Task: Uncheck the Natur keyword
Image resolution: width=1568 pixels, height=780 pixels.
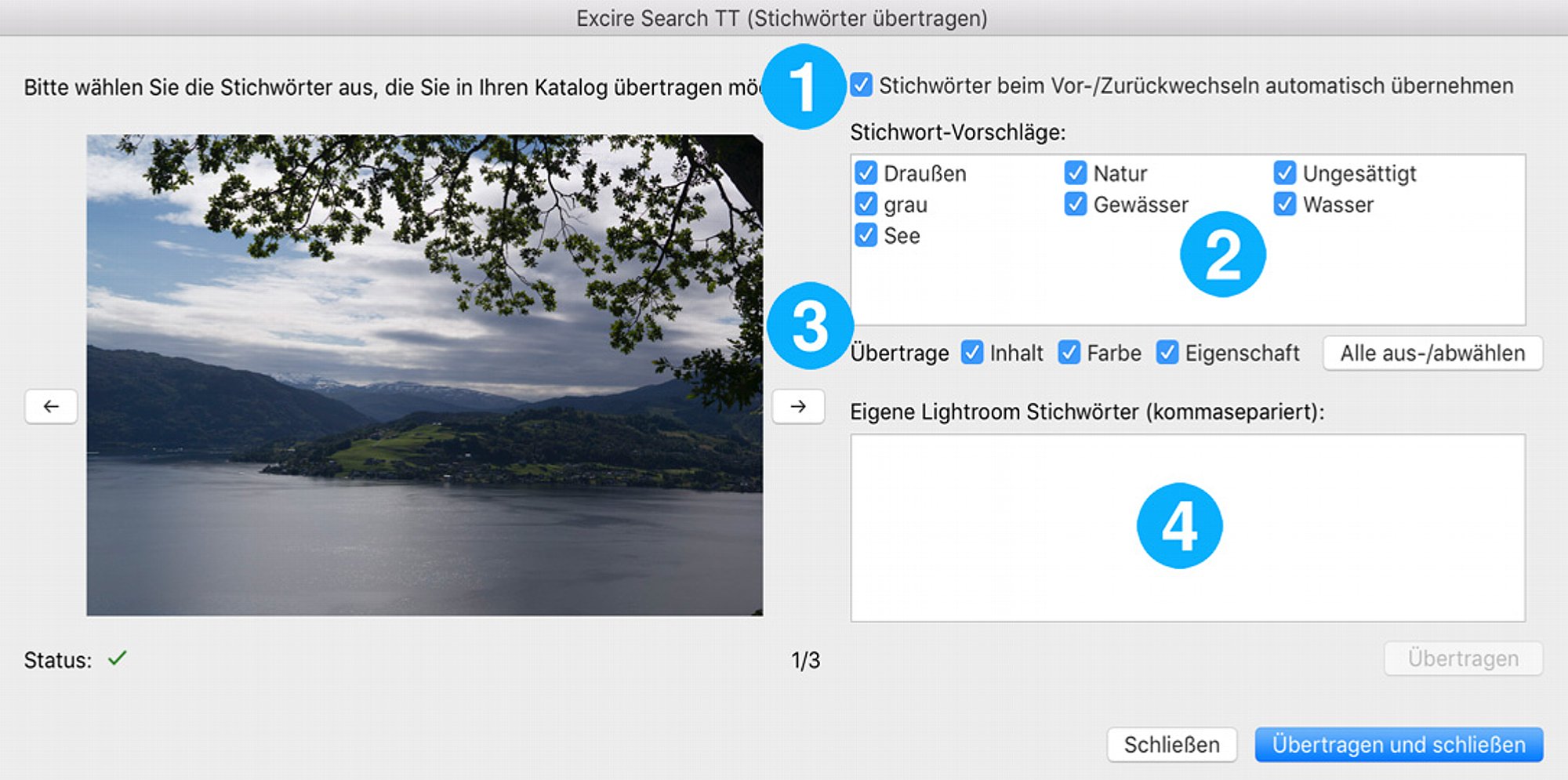Action: pos(1076,172)
